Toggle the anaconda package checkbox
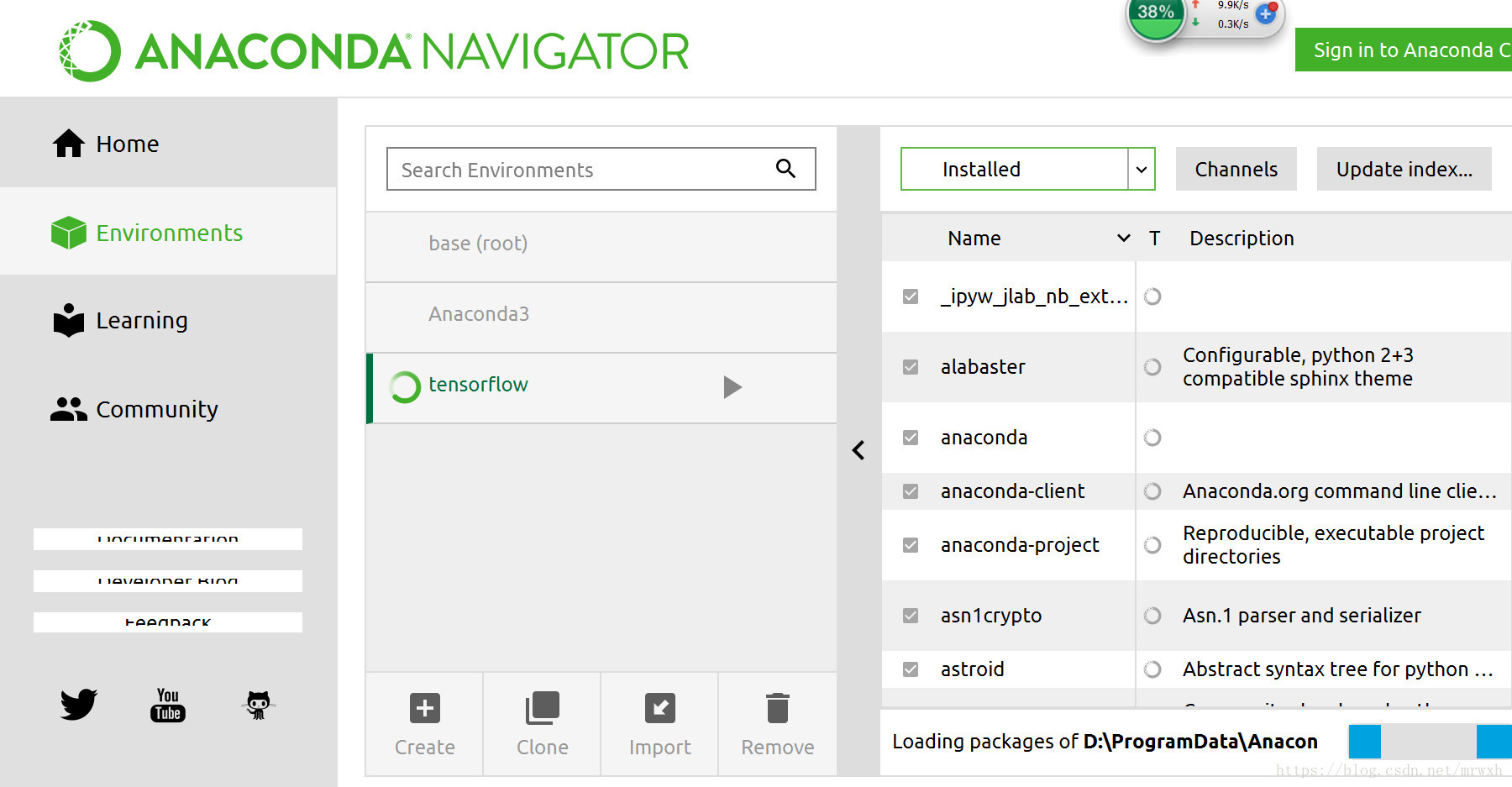Screen dimensions: 1512x787 911,438
